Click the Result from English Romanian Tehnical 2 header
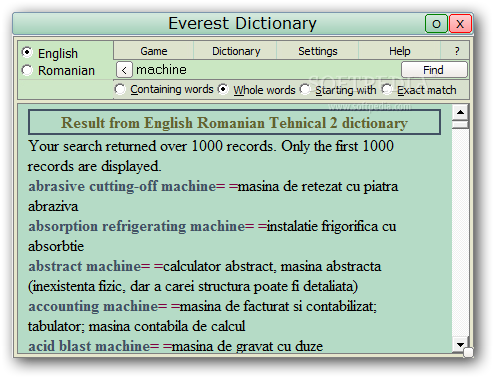This screenshot has height=378, width=494. coord(234,123)
